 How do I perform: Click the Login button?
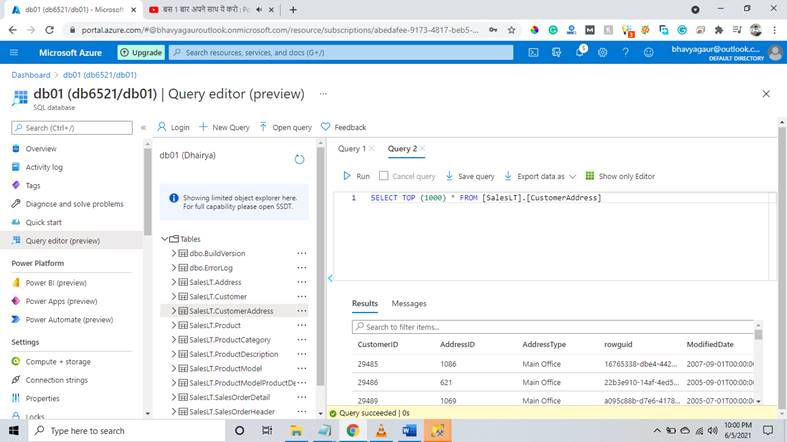pyautogui.click(x=174, y=127)
